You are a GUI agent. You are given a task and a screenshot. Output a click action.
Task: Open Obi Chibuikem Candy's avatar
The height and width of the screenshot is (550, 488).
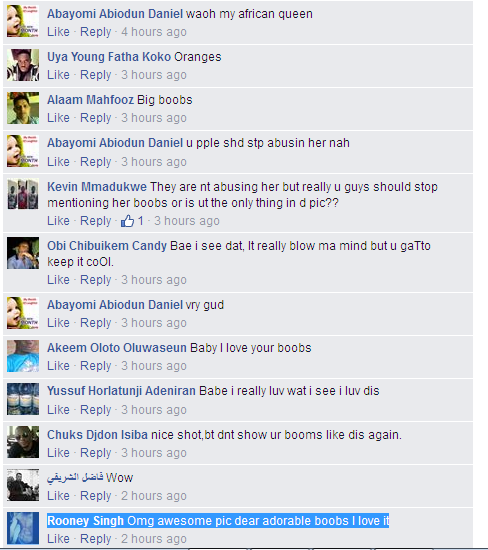23,253
